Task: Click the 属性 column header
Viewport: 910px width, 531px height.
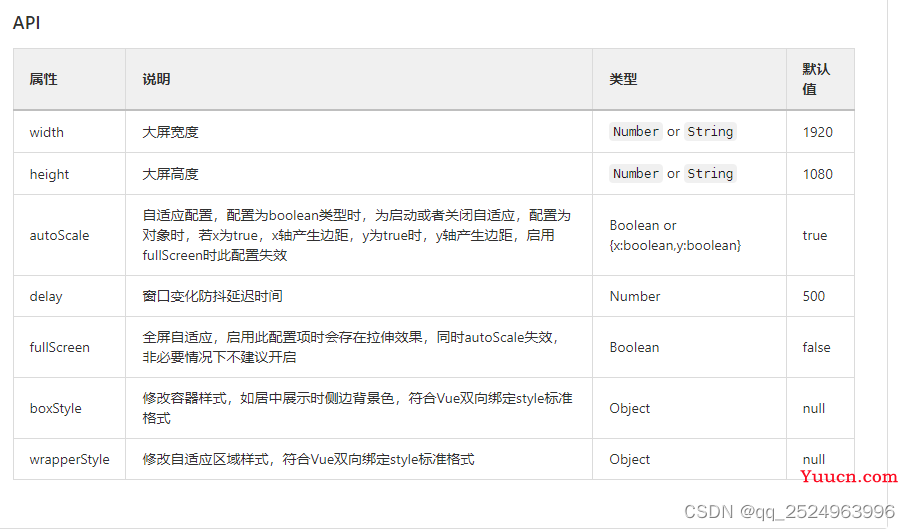Action: (x=43, y=79)
